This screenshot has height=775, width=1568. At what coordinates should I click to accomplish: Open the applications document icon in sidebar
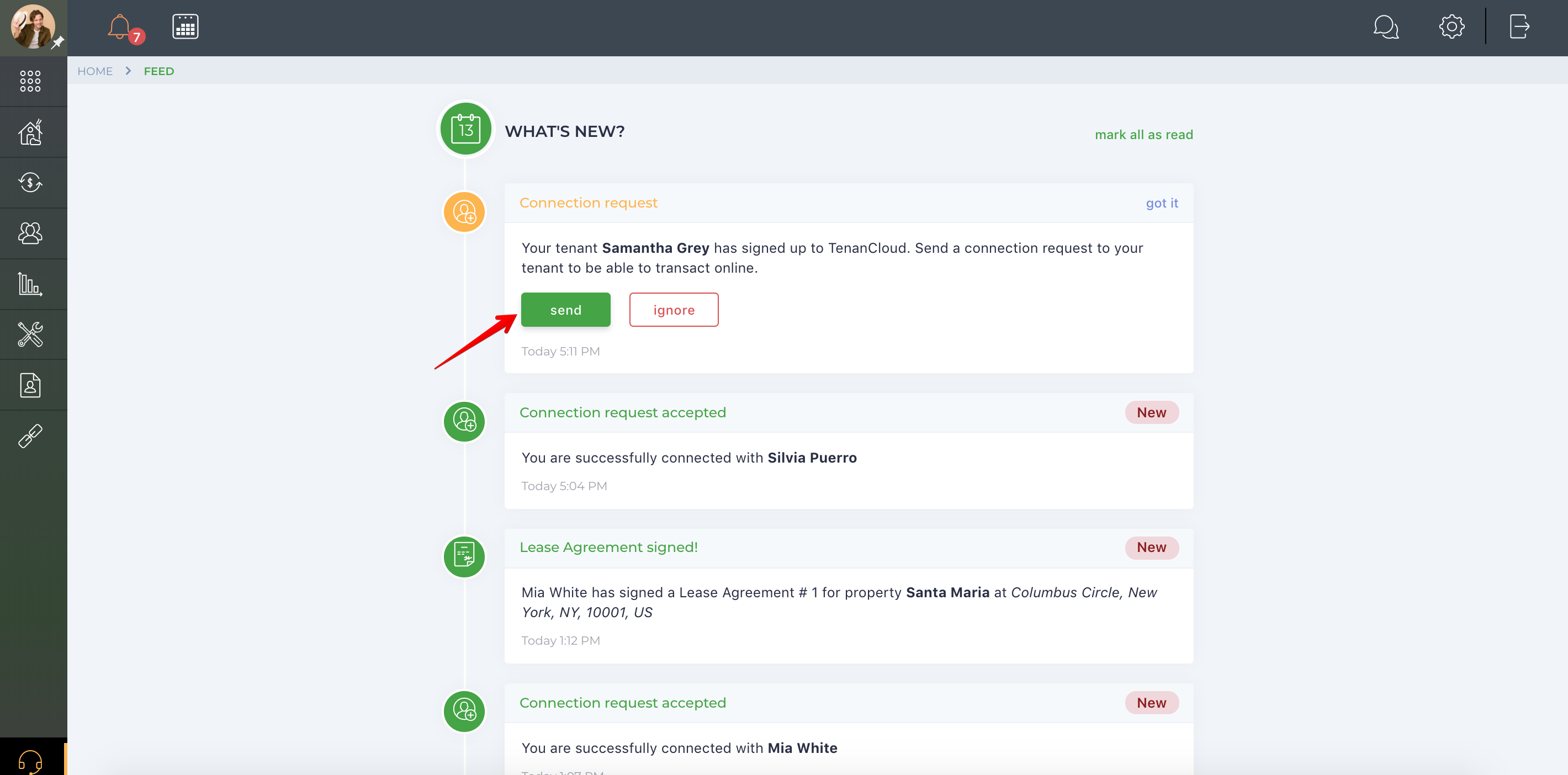pos(30,385)
